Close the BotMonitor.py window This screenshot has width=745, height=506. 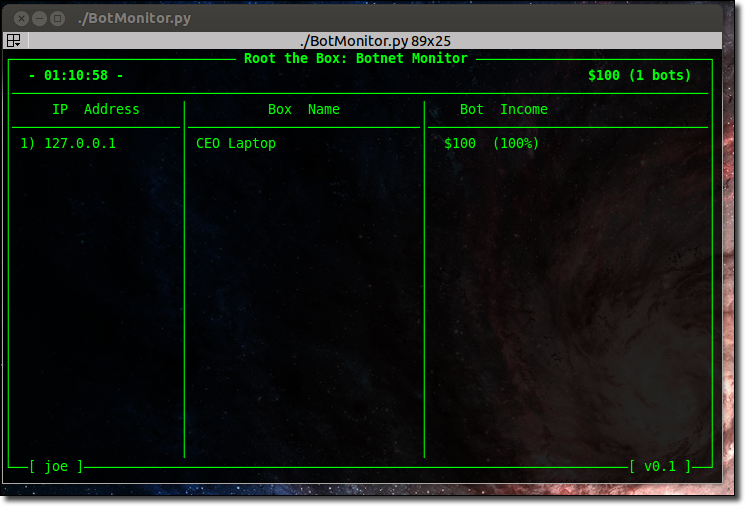(21, 19)
